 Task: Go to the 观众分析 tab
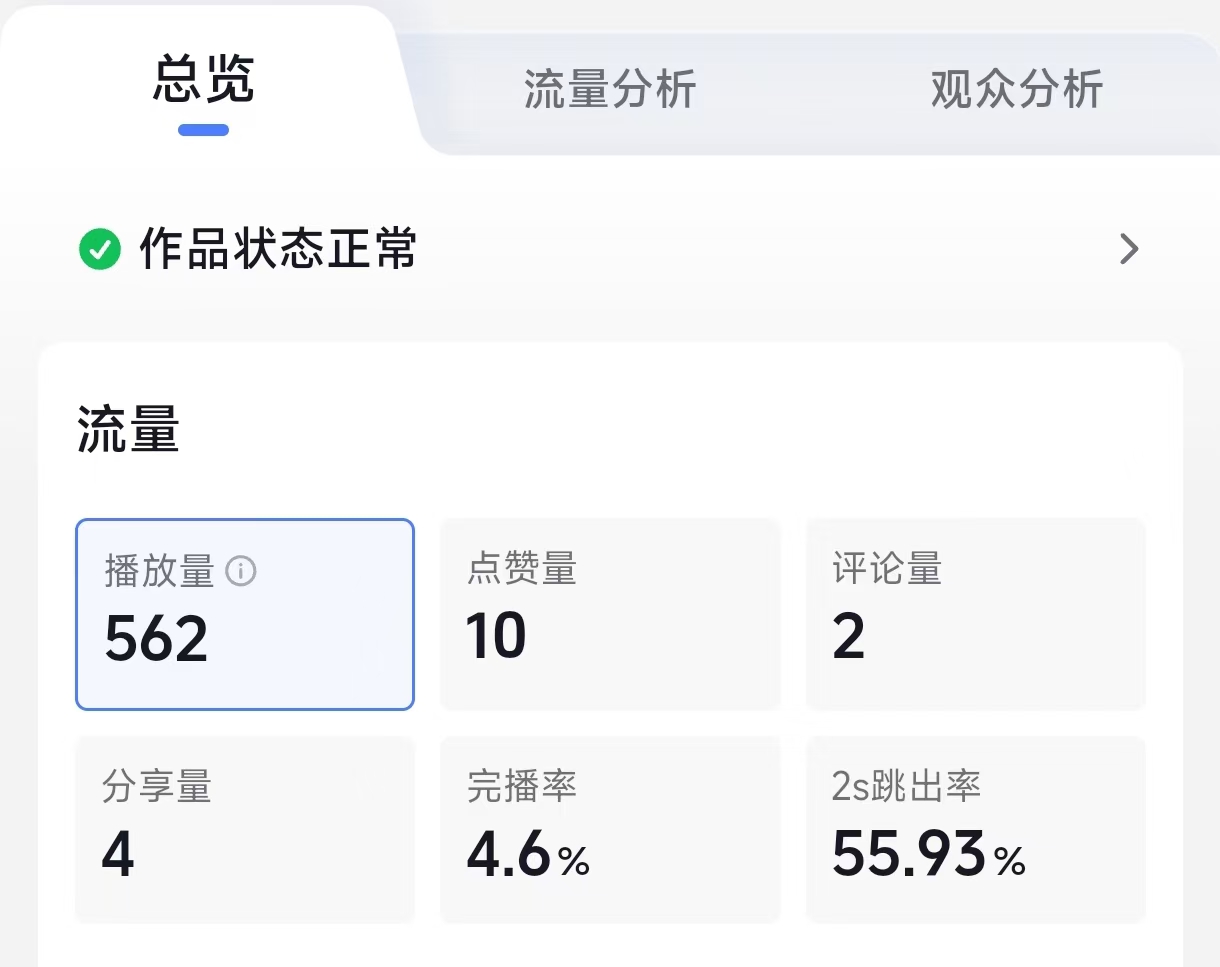click(x=1016, y=89)
